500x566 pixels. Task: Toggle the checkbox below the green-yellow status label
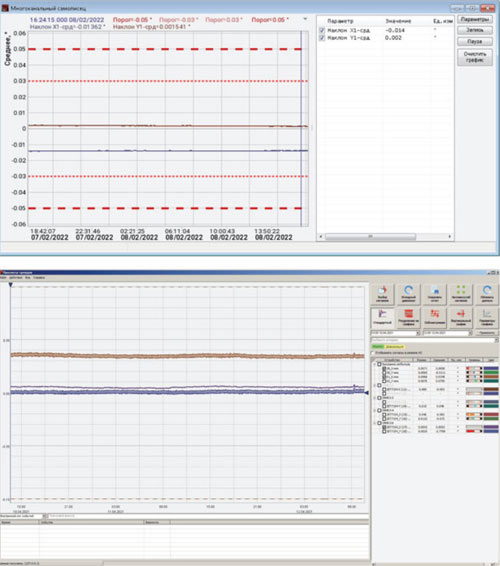(373, 353)
